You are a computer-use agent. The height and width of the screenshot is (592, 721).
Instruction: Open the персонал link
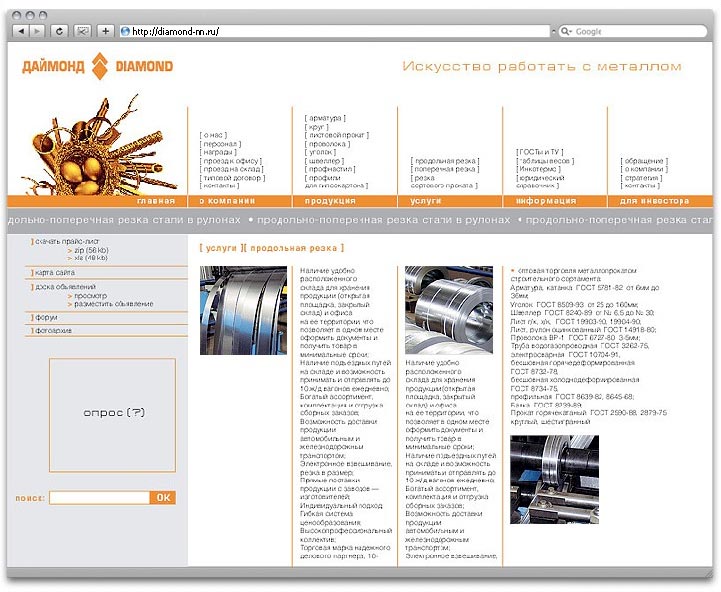(x=220, y=144)
